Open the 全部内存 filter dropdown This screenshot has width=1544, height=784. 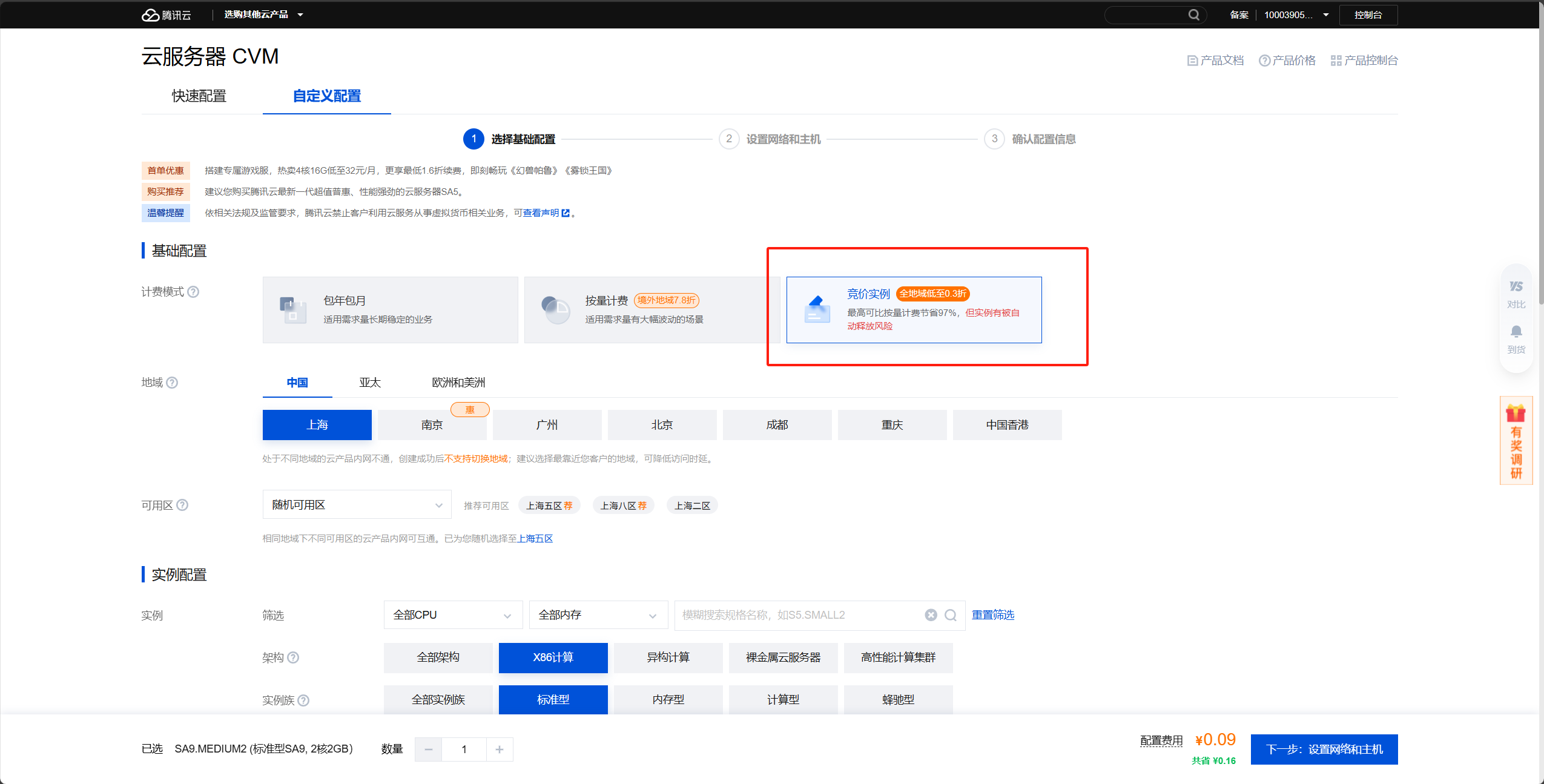pyautogui.click(x=599, y=615)
